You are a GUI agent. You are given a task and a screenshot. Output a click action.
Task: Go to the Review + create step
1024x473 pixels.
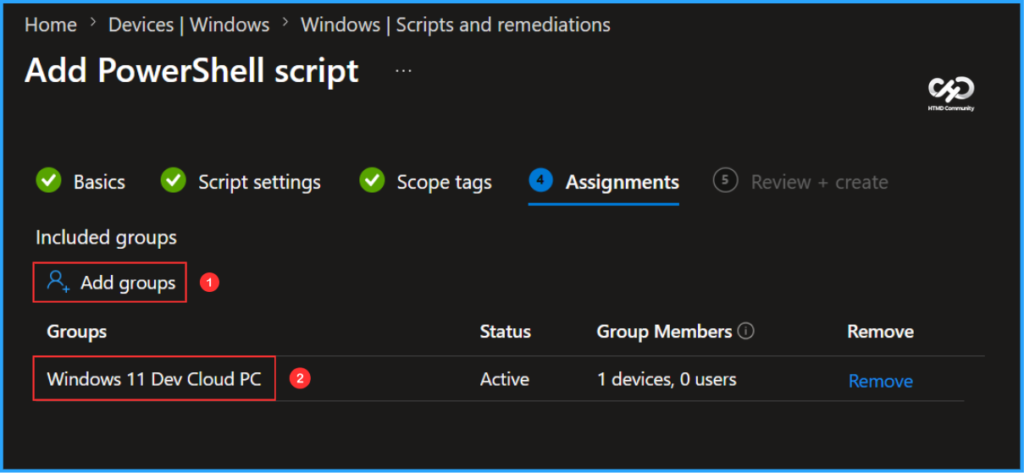[819, 182]
